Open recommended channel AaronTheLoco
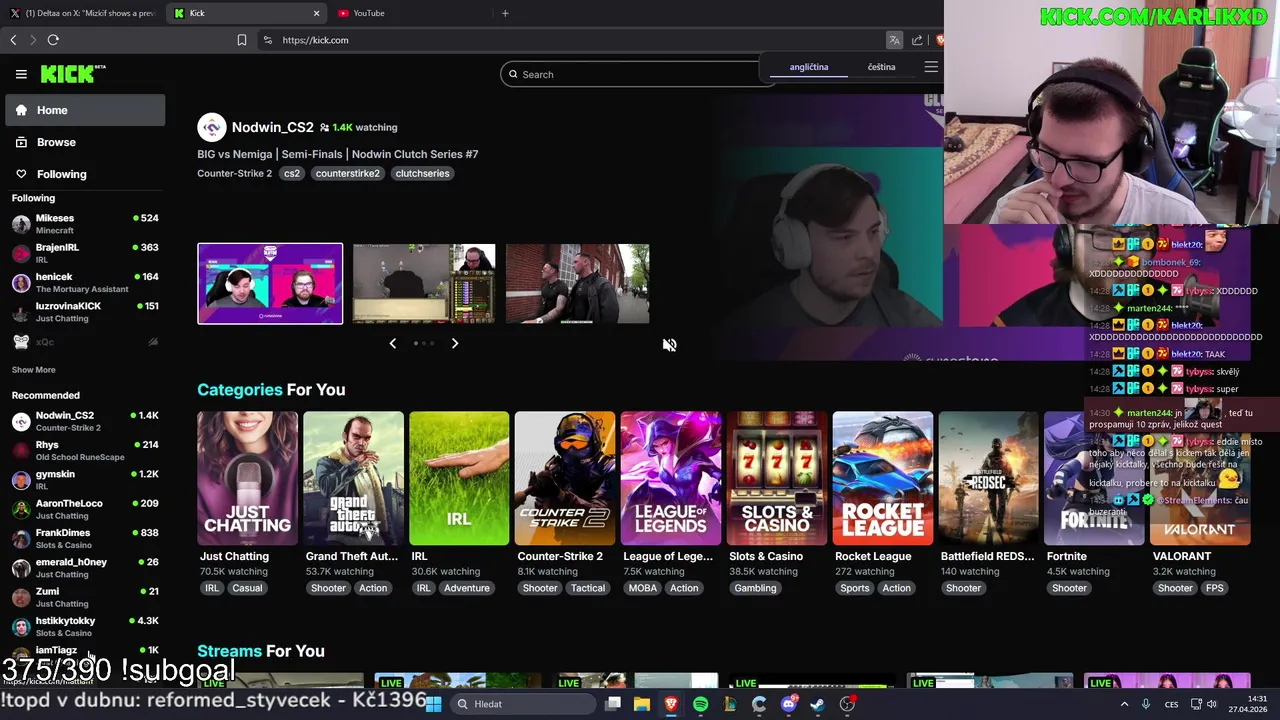This screenshot has height=720, width=1280. (85, 509)
